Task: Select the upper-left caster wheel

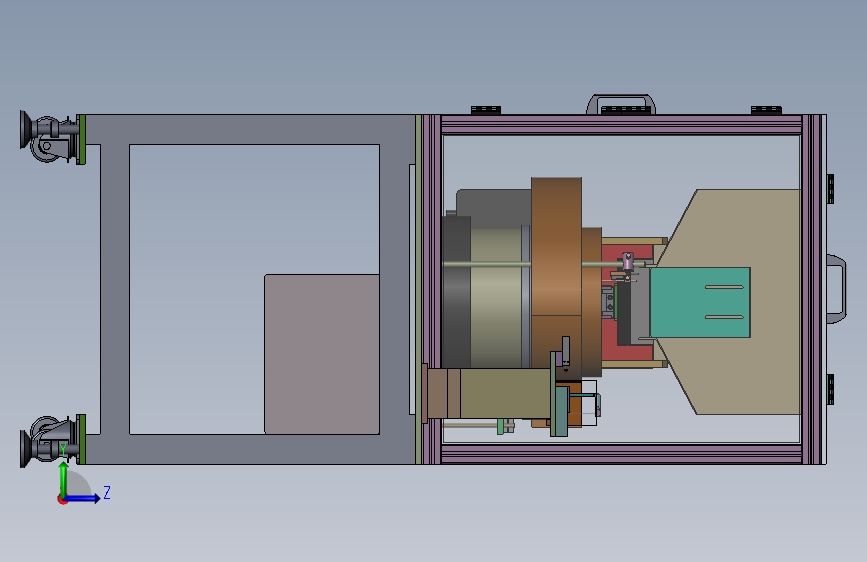Action: (48, 138)
